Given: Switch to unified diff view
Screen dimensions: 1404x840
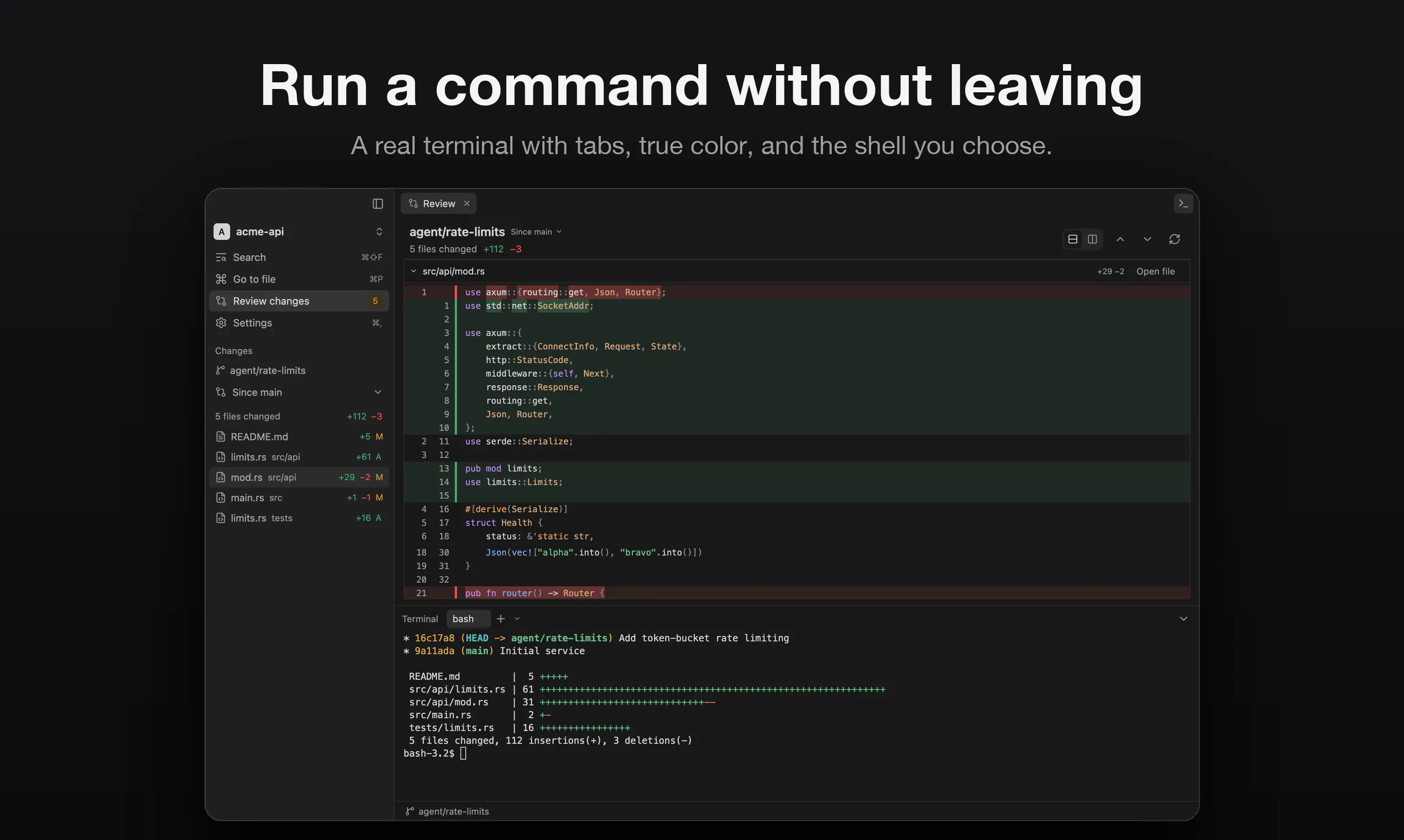Looking at the screenshot, I should 1072,239.
